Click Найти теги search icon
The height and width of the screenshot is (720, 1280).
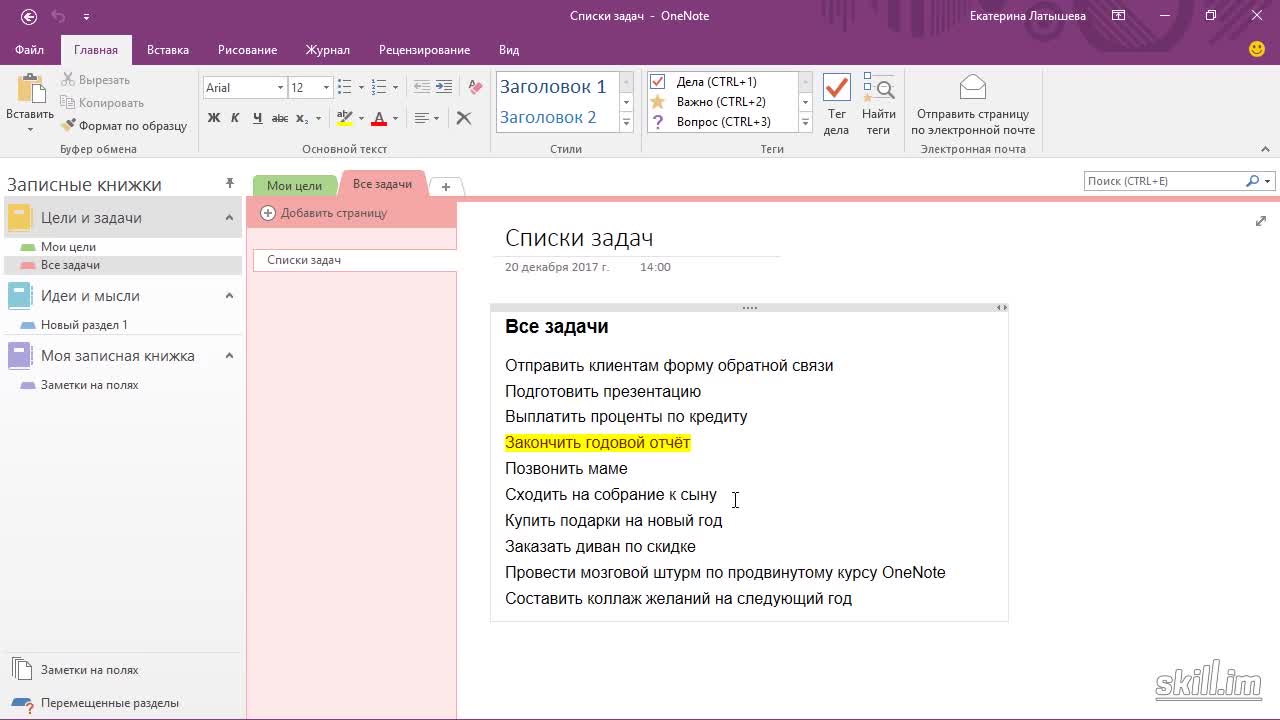878,104
